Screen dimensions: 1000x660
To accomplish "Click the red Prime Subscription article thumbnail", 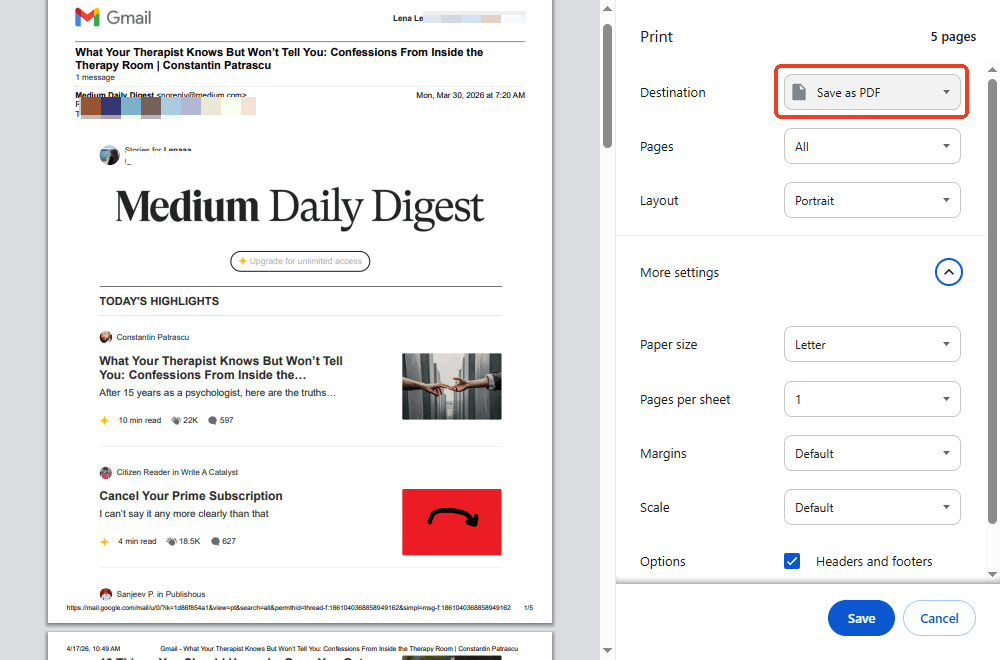I will pos(451,522).
